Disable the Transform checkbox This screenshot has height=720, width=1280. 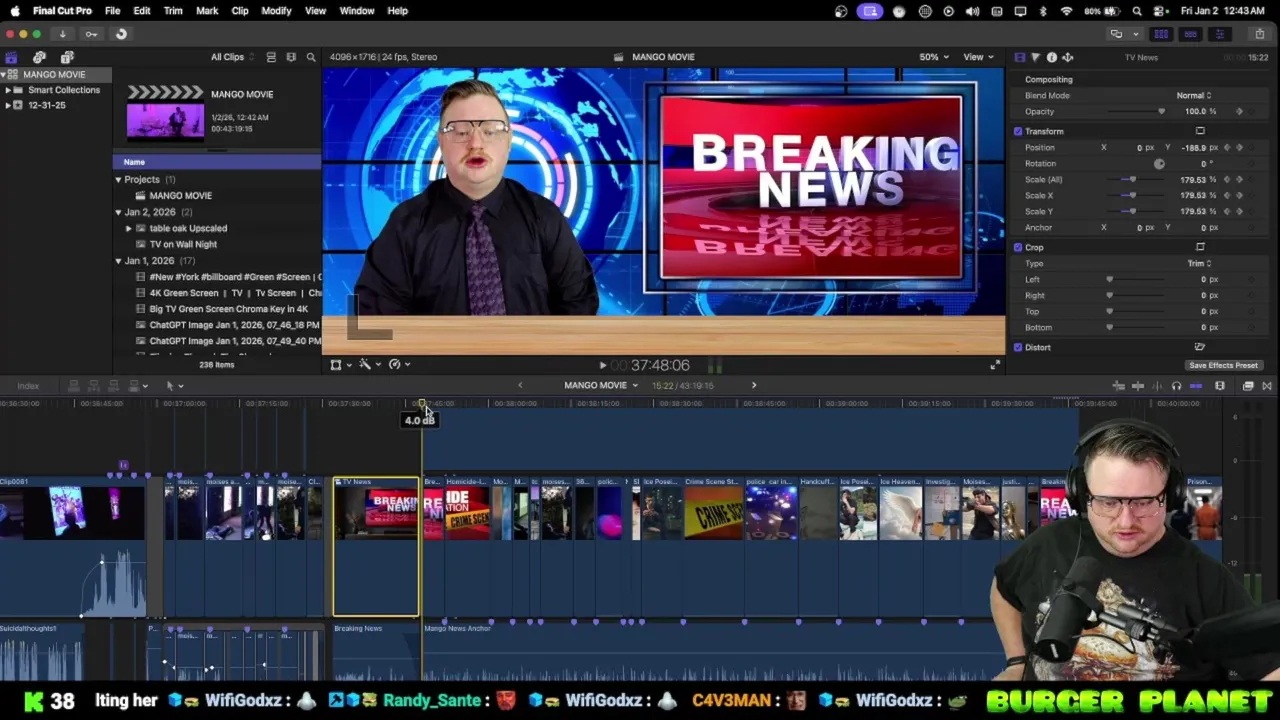(x=1018, y=131)
